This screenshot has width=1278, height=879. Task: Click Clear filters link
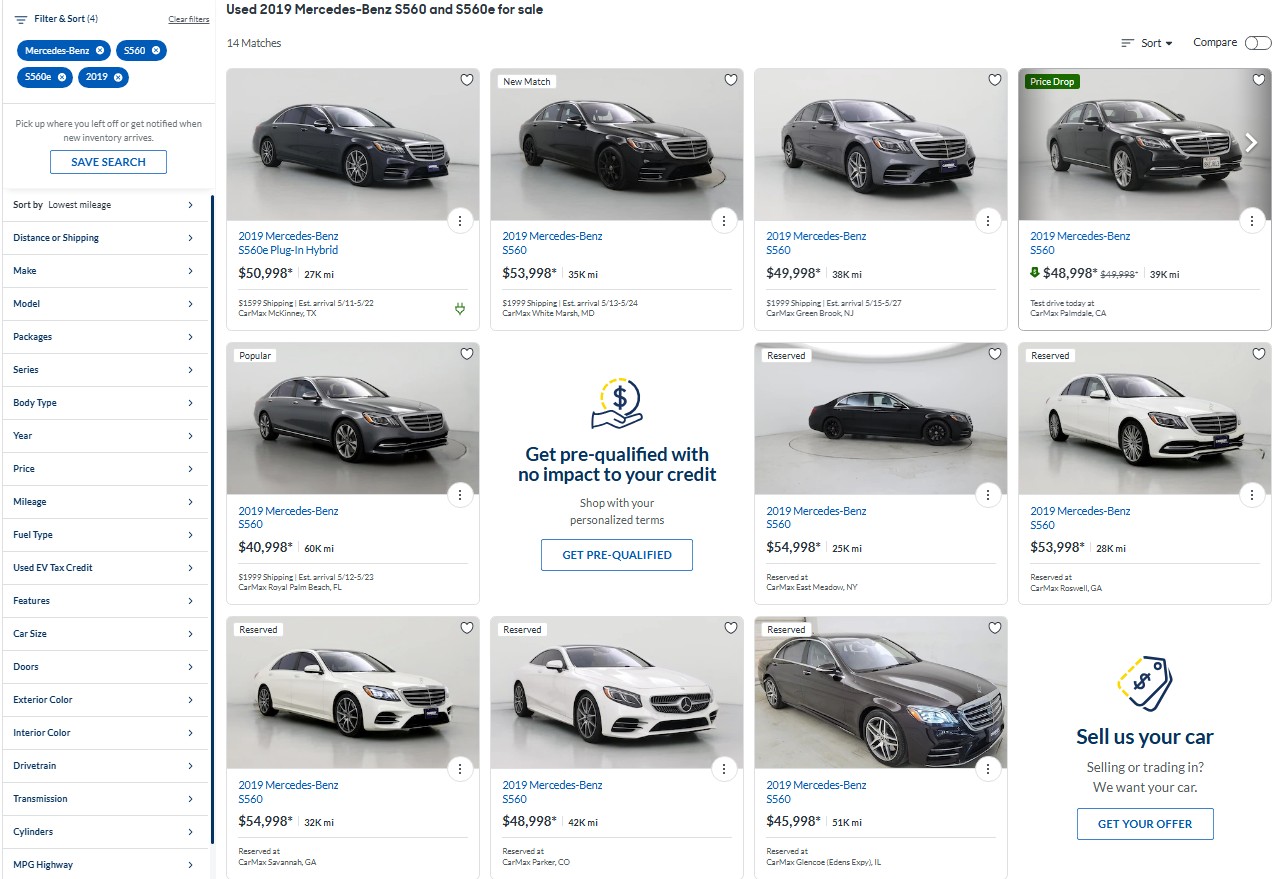click(189, 20)
